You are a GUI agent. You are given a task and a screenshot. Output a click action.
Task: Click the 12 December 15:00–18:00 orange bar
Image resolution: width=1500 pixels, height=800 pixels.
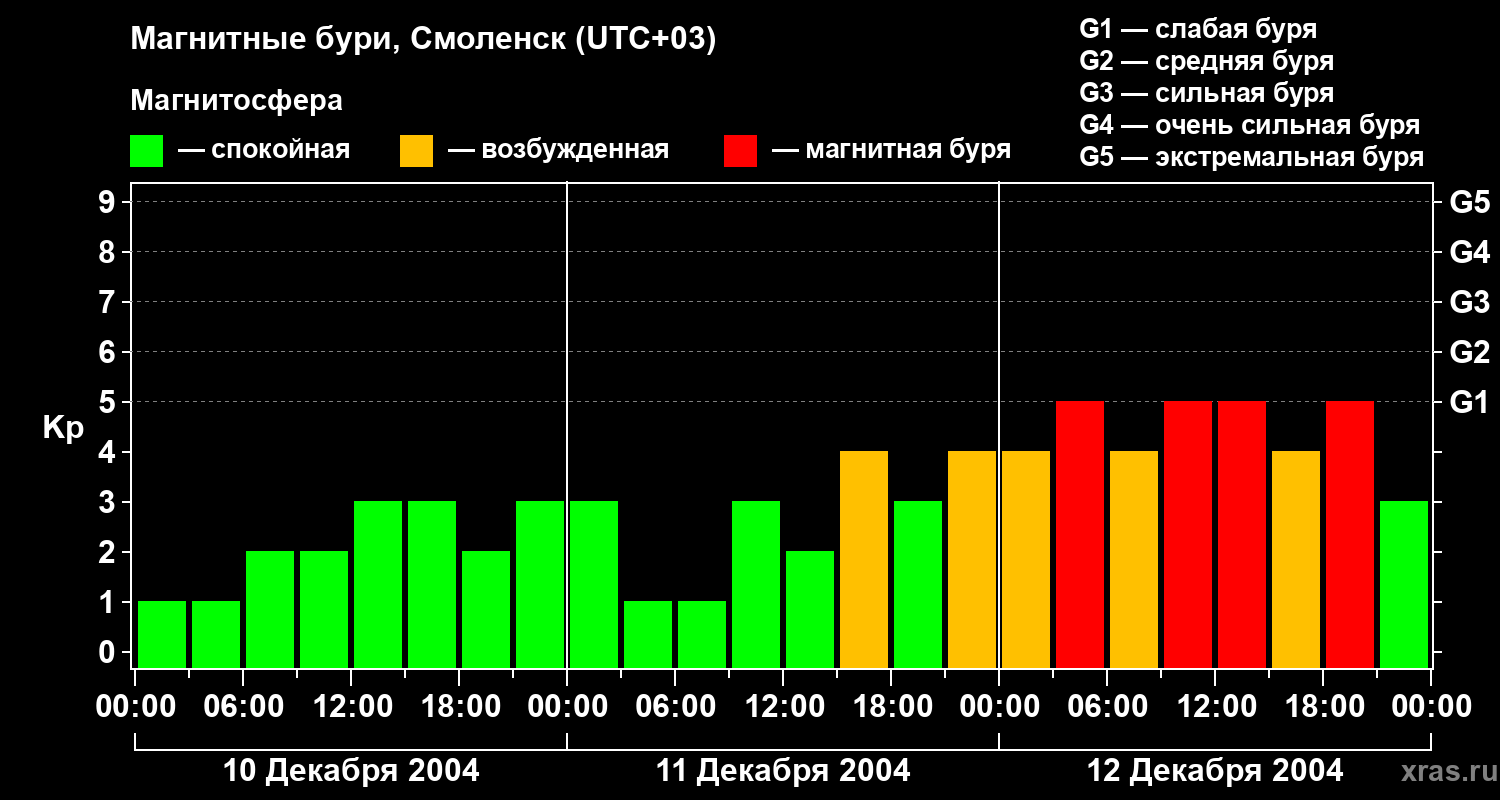pyautogui.click(x=1296, y=559)
